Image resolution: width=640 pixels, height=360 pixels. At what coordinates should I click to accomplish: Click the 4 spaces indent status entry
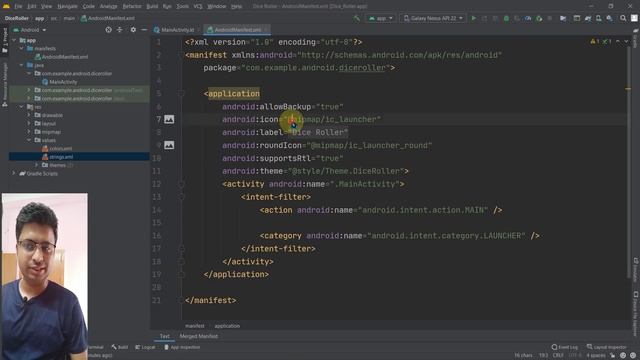[596, 355]
